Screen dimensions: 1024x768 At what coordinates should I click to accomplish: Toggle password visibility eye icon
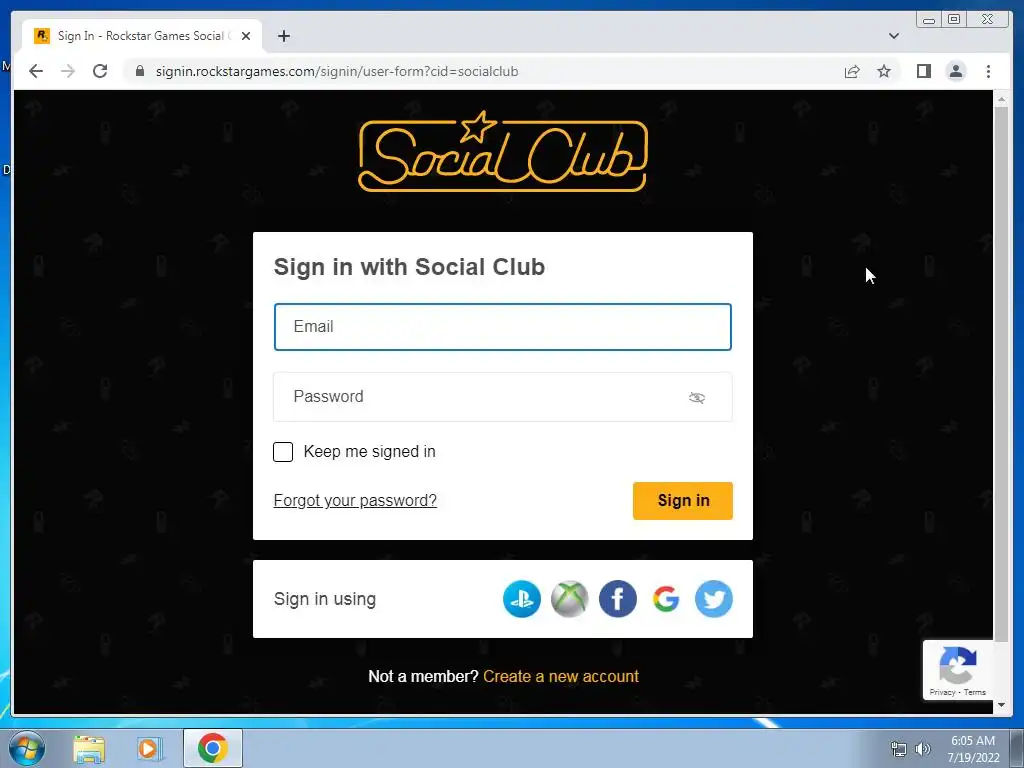pyautogui.click(x=697, y=398)
